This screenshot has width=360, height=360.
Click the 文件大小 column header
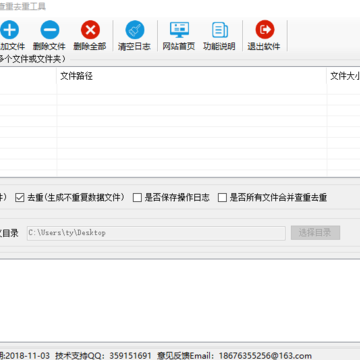click(x=344, y=76)
